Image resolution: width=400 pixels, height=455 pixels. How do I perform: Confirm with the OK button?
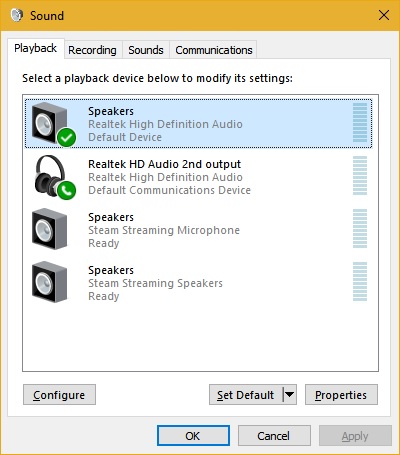193,436
